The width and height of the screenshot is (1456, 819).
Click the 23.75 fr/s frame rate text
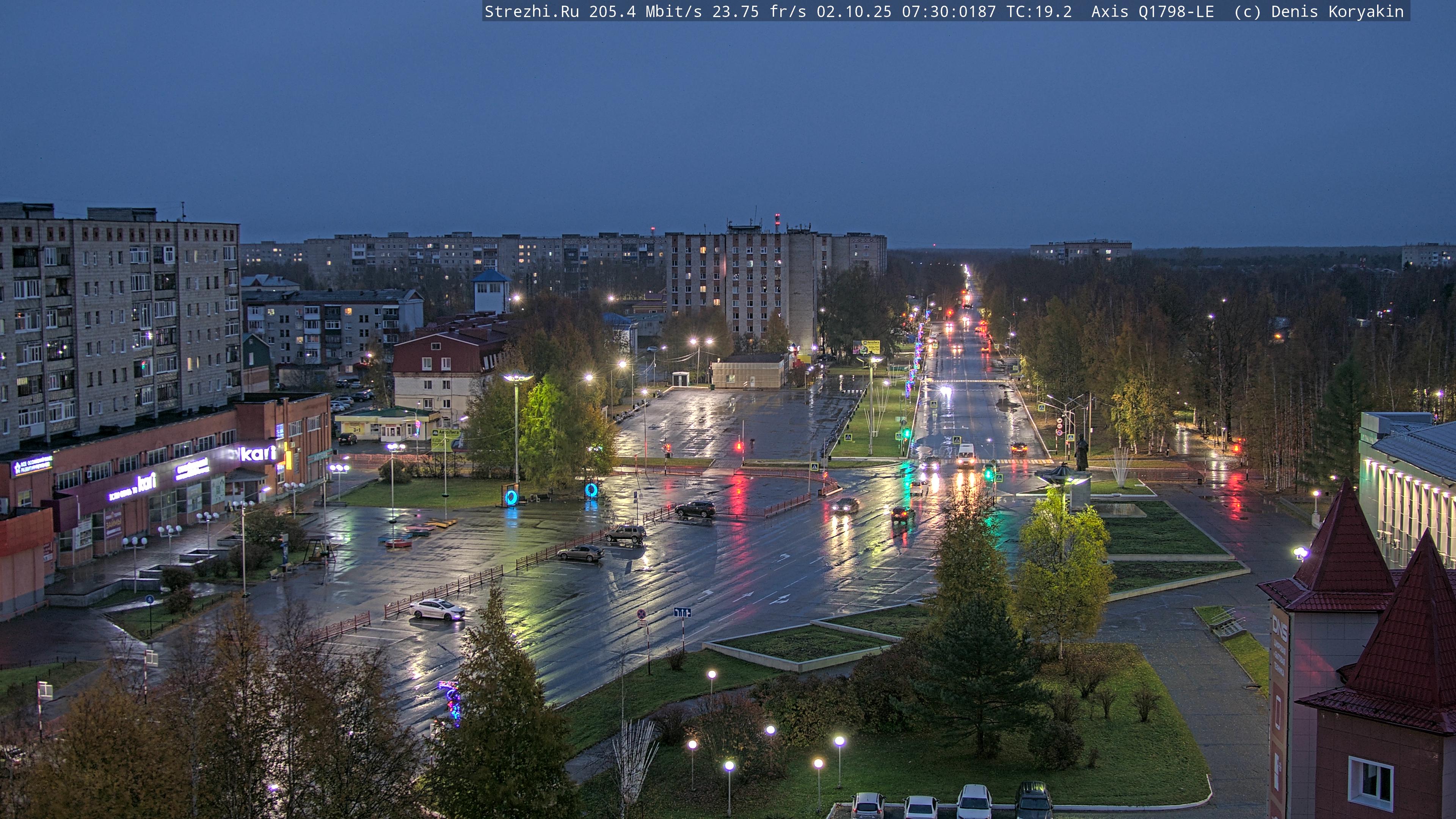pos(758,11)
